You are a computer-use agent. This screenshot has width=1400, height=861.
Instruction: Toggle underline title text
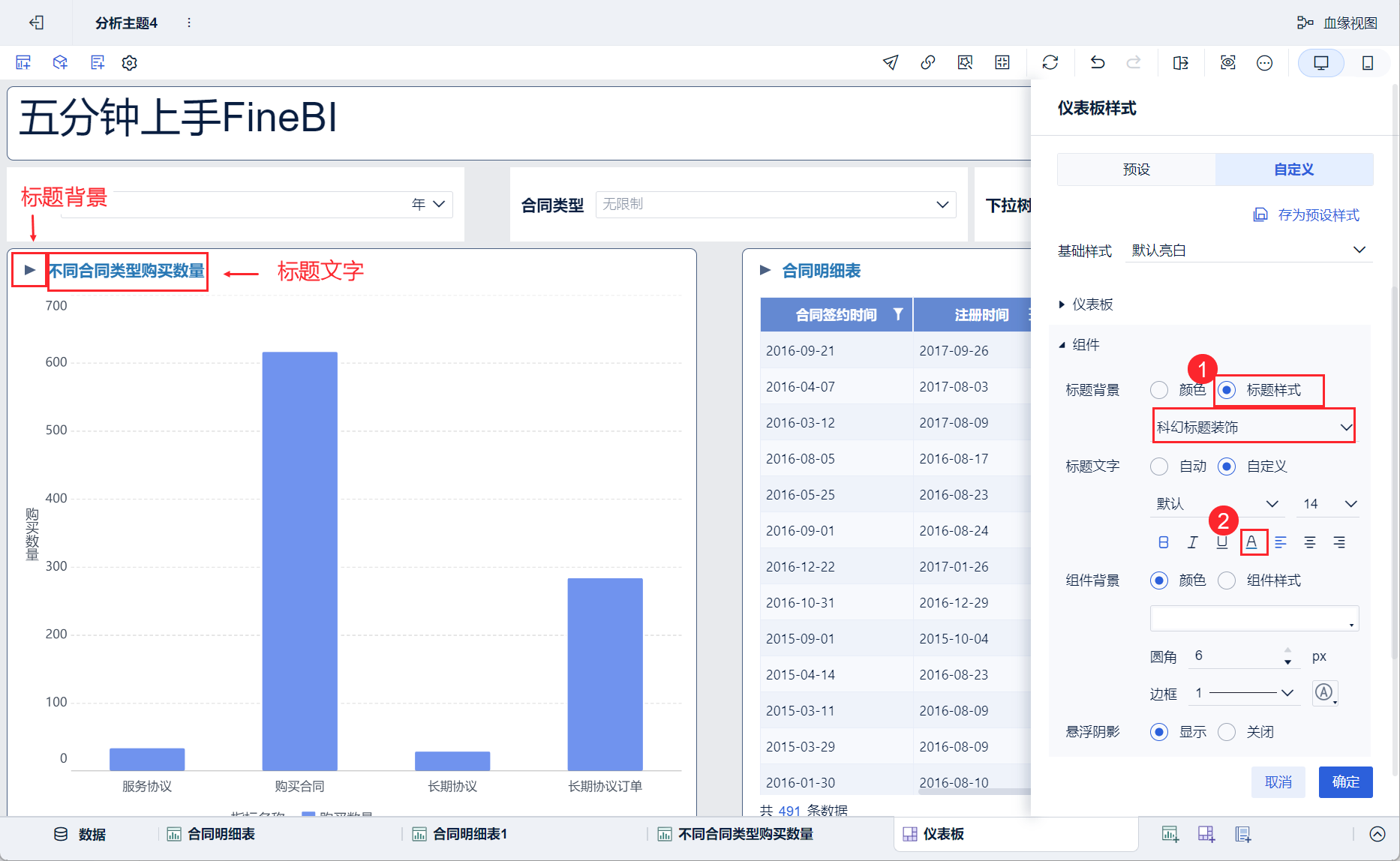coord(1222,542)
